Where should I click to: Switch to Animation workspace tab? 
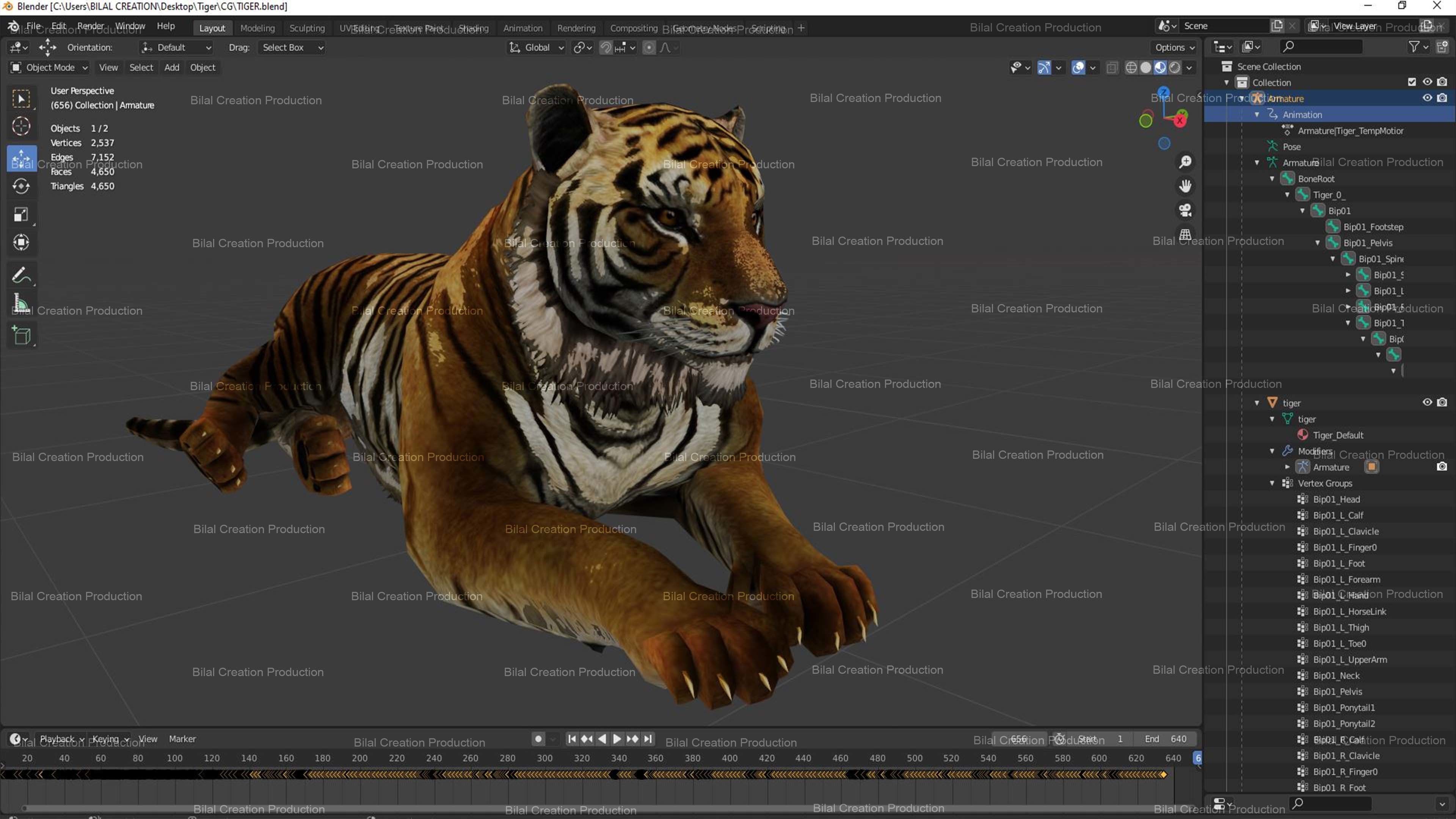[522, 28]
